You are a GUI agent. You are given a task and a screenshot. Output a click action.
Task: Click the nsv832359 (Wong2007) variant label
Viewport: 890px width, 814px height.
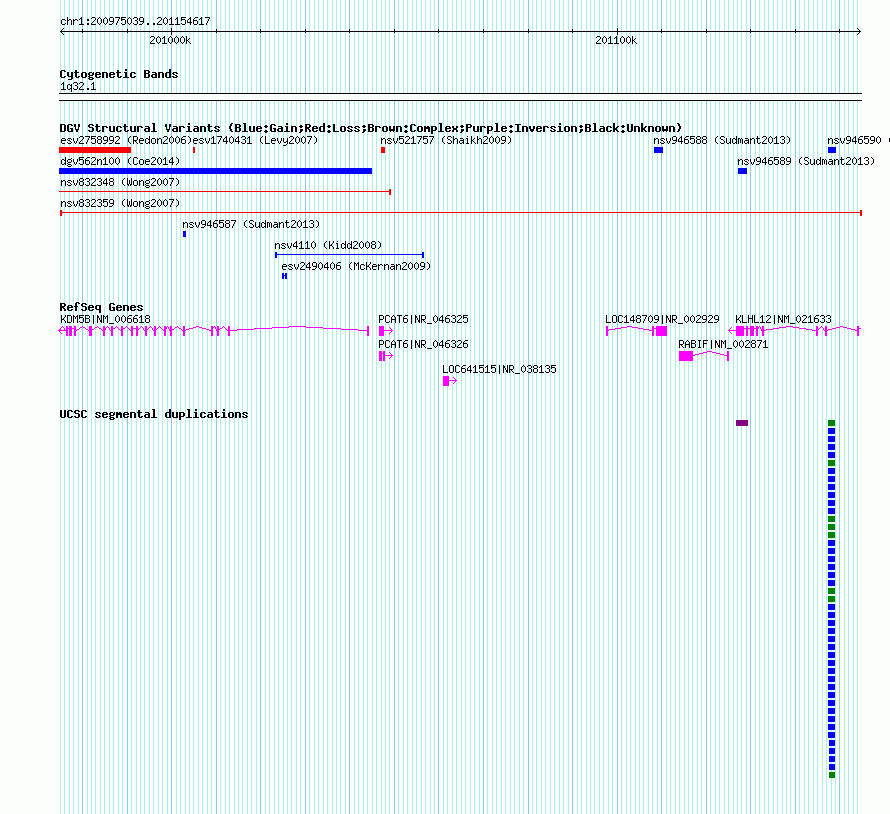(x=120, y=203)
